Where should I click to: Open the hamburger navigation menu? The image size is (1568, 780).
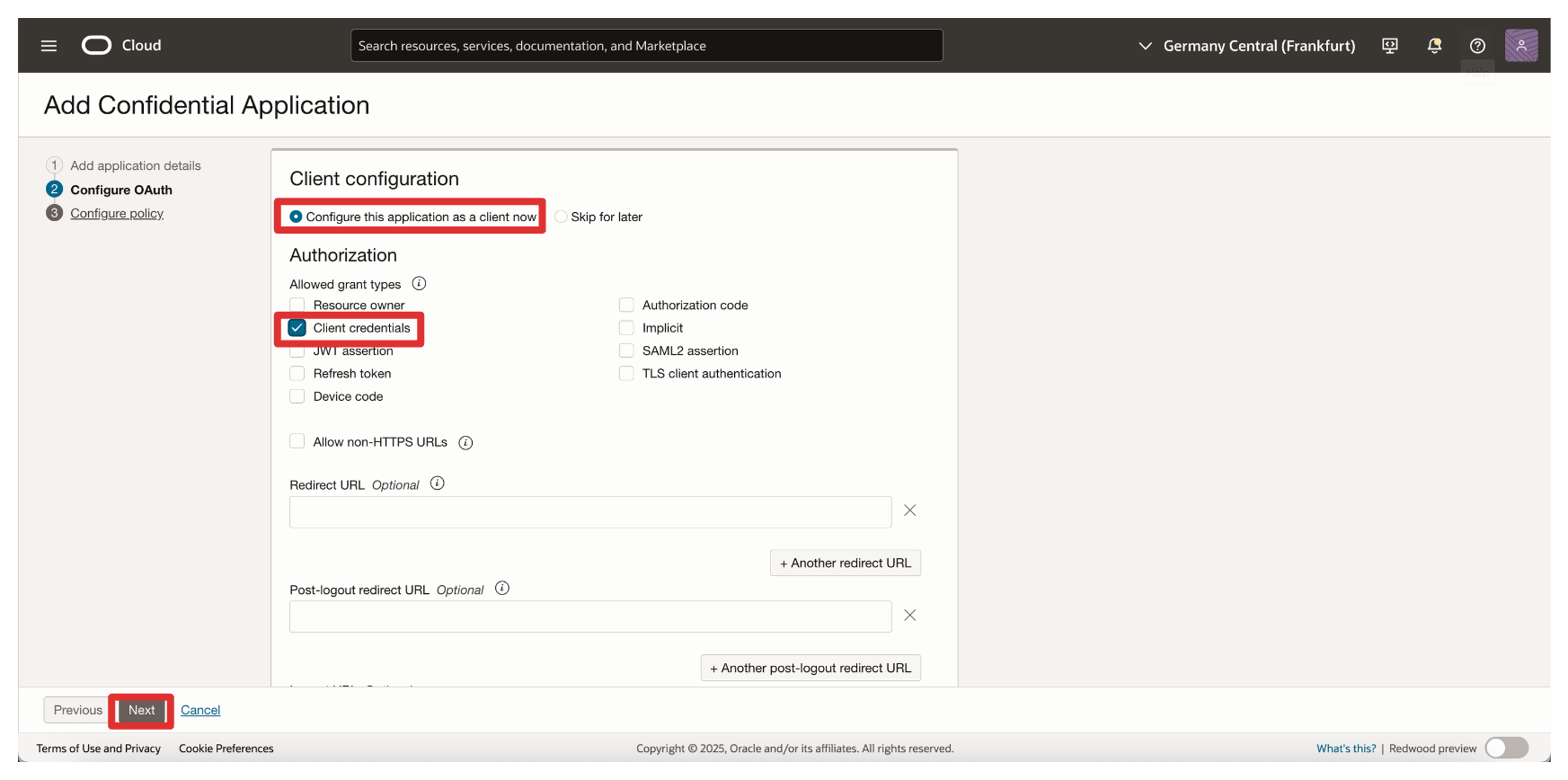coord(49,46)
